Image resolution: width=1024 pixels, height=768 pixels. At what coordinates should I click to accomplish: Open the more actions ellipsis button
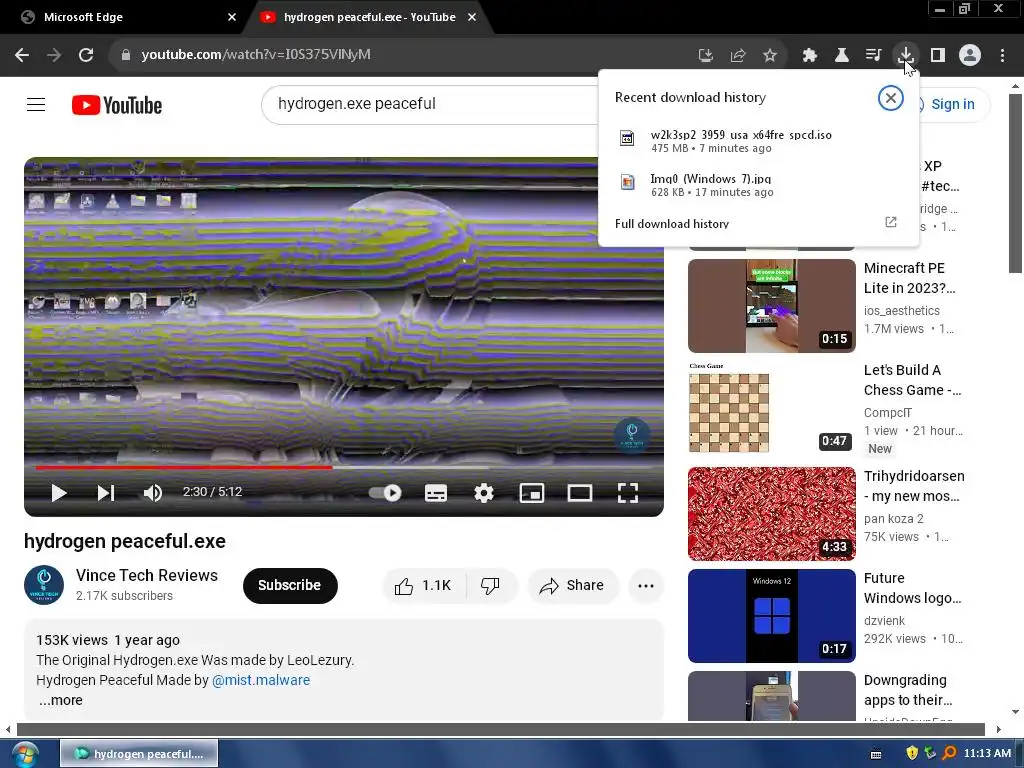(646, 586)
